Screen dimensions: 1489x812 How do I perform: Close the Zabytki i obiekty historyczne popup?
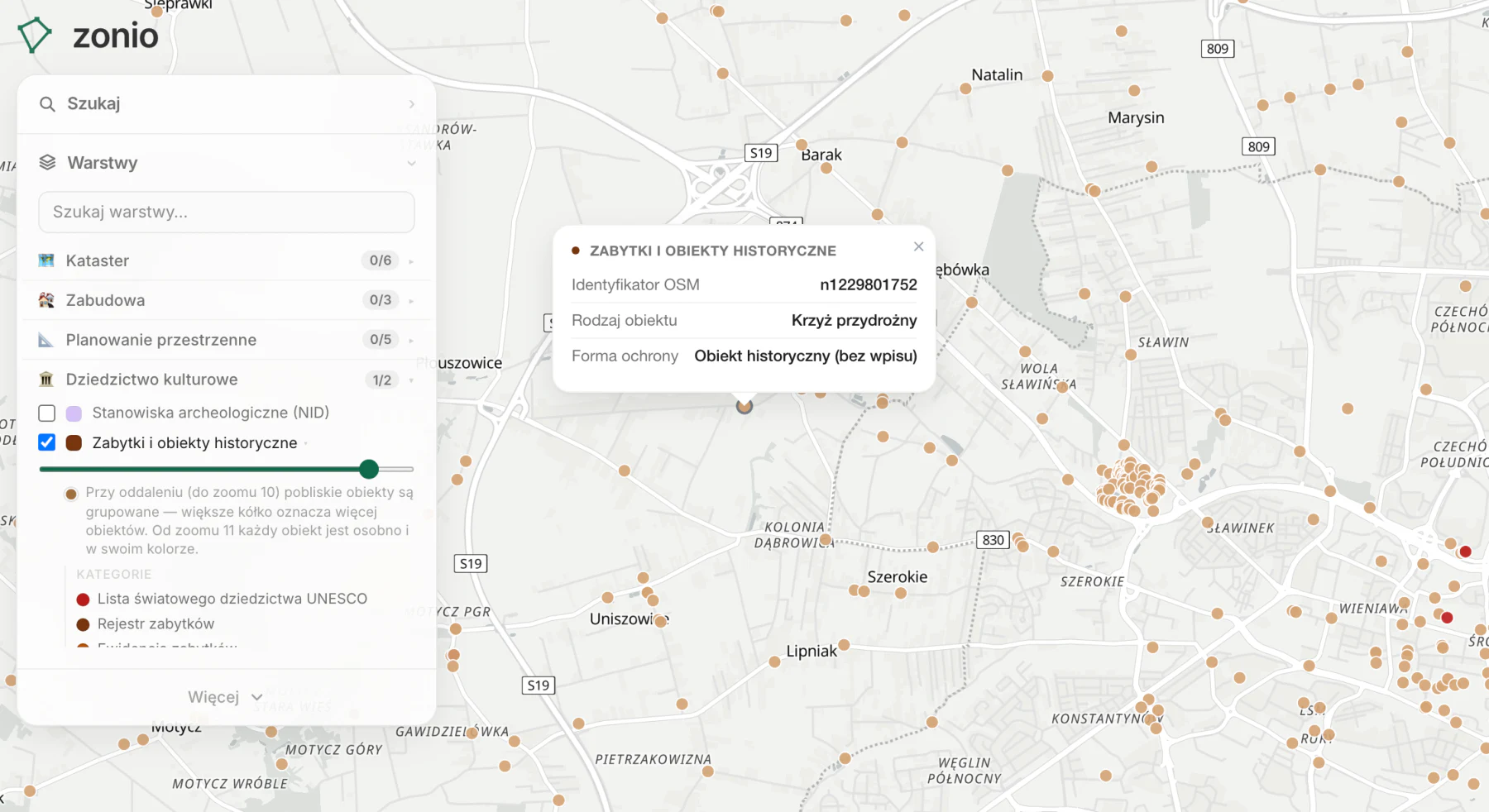click(918, 246)
